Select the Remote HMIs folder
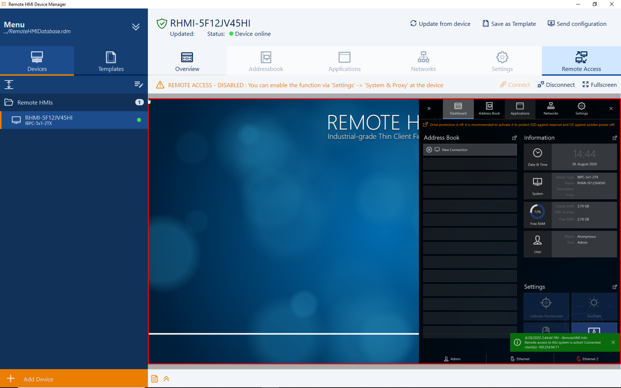 (x=74, y=102)
